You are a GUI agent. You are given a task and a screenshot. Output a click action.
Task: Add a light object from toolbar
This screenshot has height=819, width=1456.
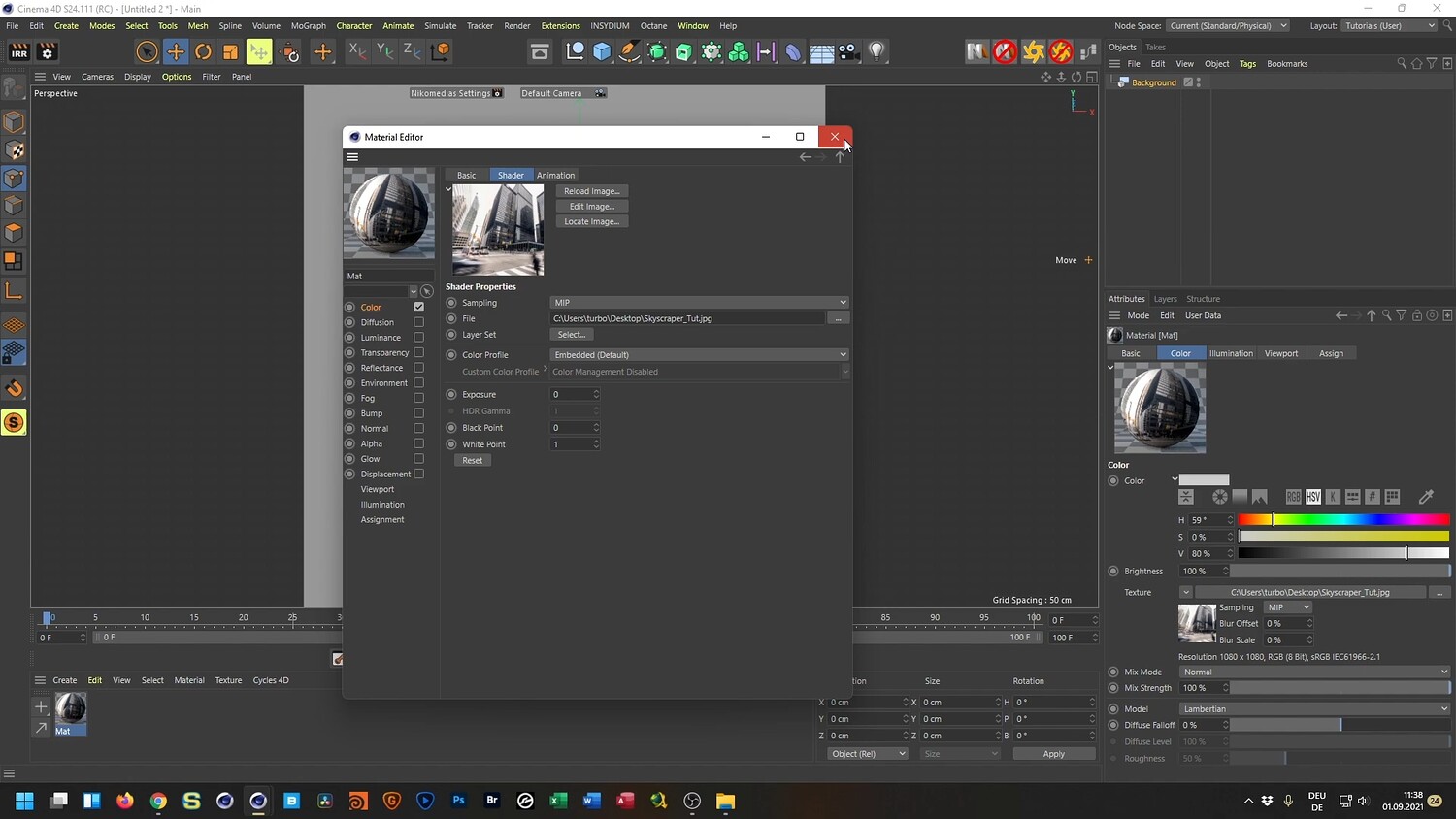(x=877, y=51)
